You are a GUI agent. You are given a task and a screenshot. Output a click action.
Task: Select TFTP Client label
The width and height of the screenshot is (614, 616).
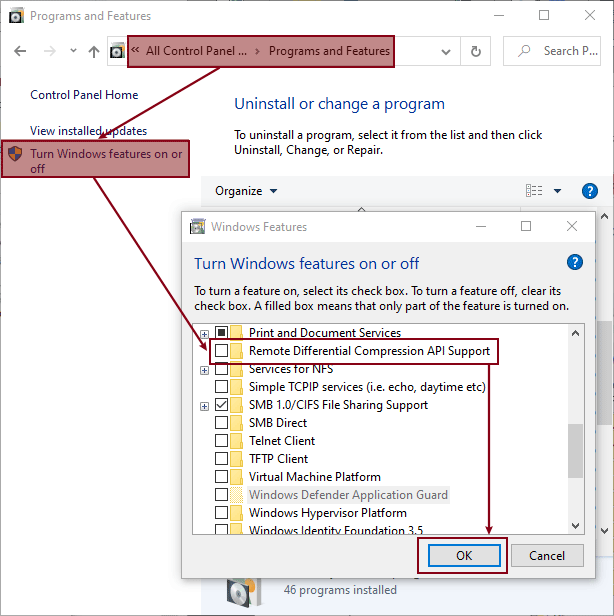279,458
